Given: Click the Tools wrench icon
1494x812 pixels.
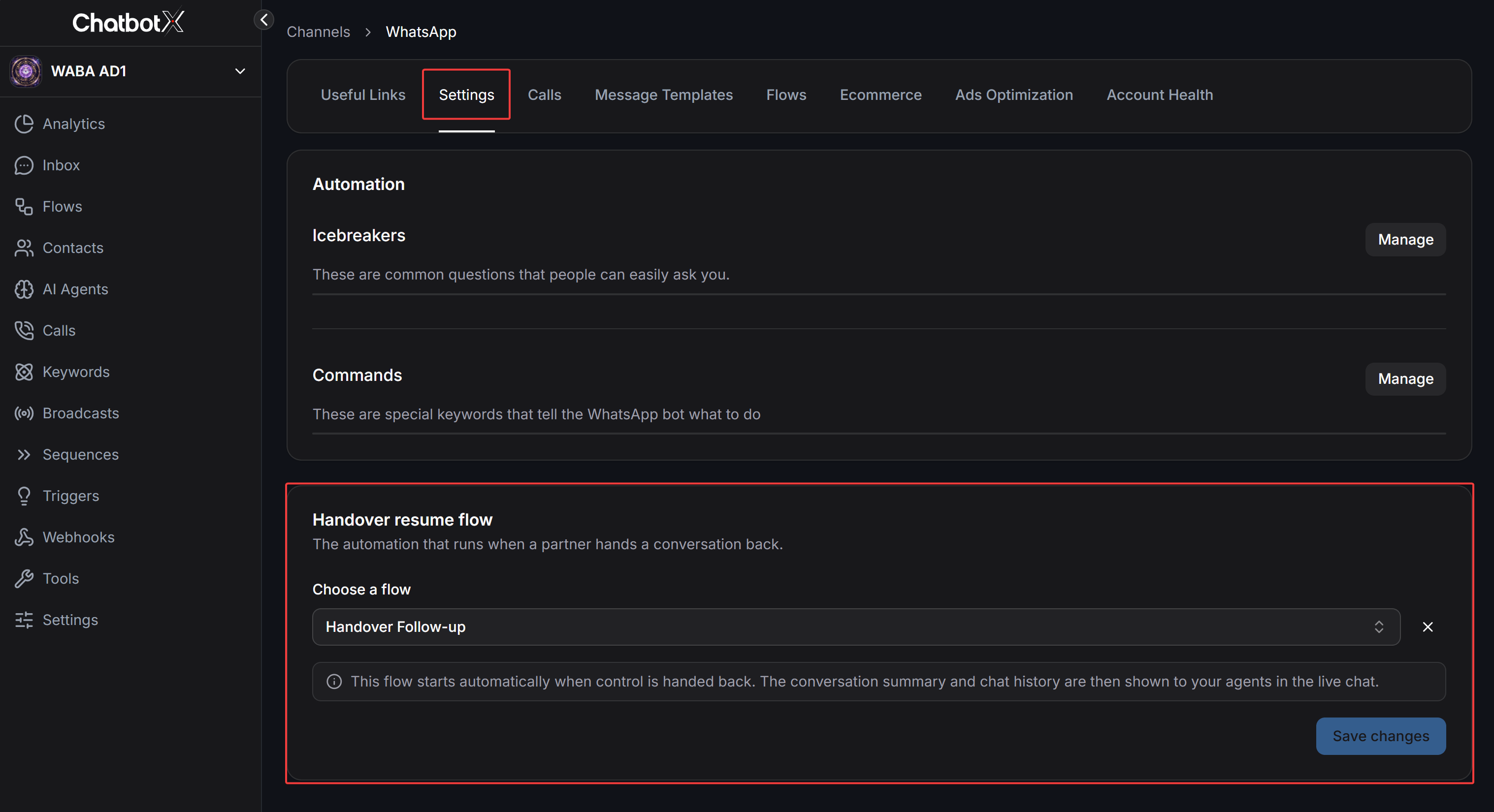Looking at the screenshot, I should (x=24, y=578).
